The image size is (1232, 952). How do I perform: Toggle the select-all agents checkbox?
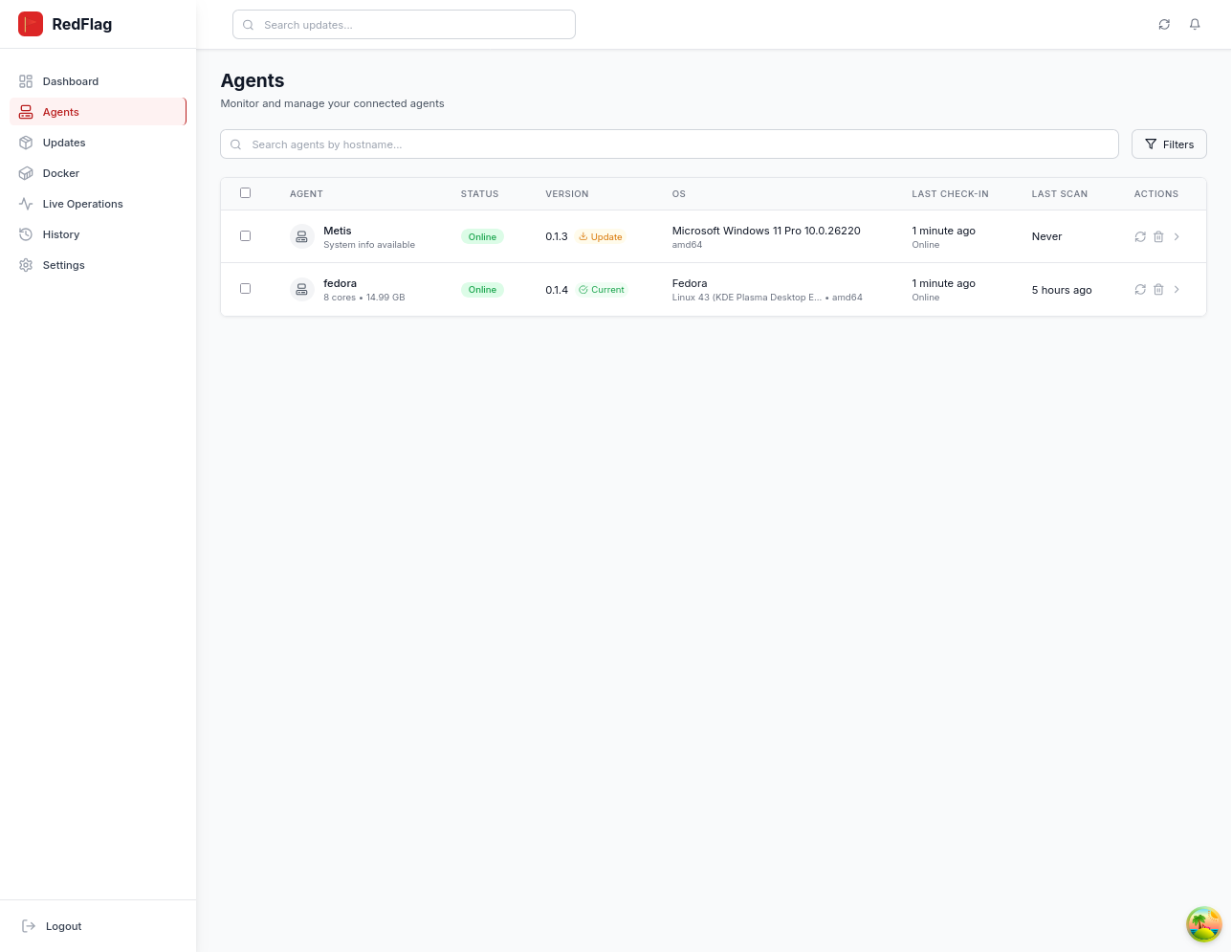coord(246,193)
